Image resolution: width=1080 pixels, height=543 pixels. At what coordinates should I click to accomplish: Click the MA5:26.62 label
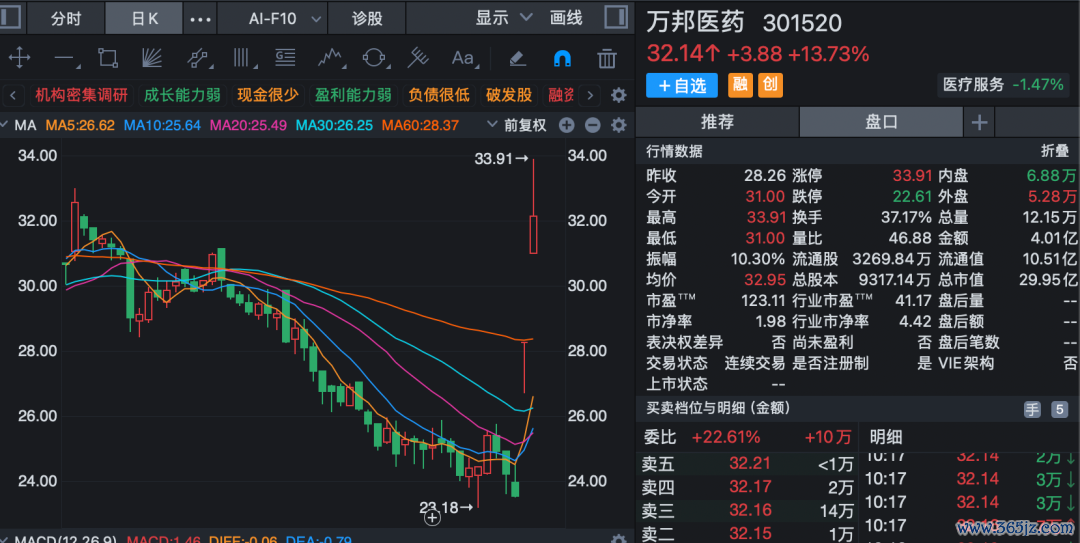coord(80,125)
